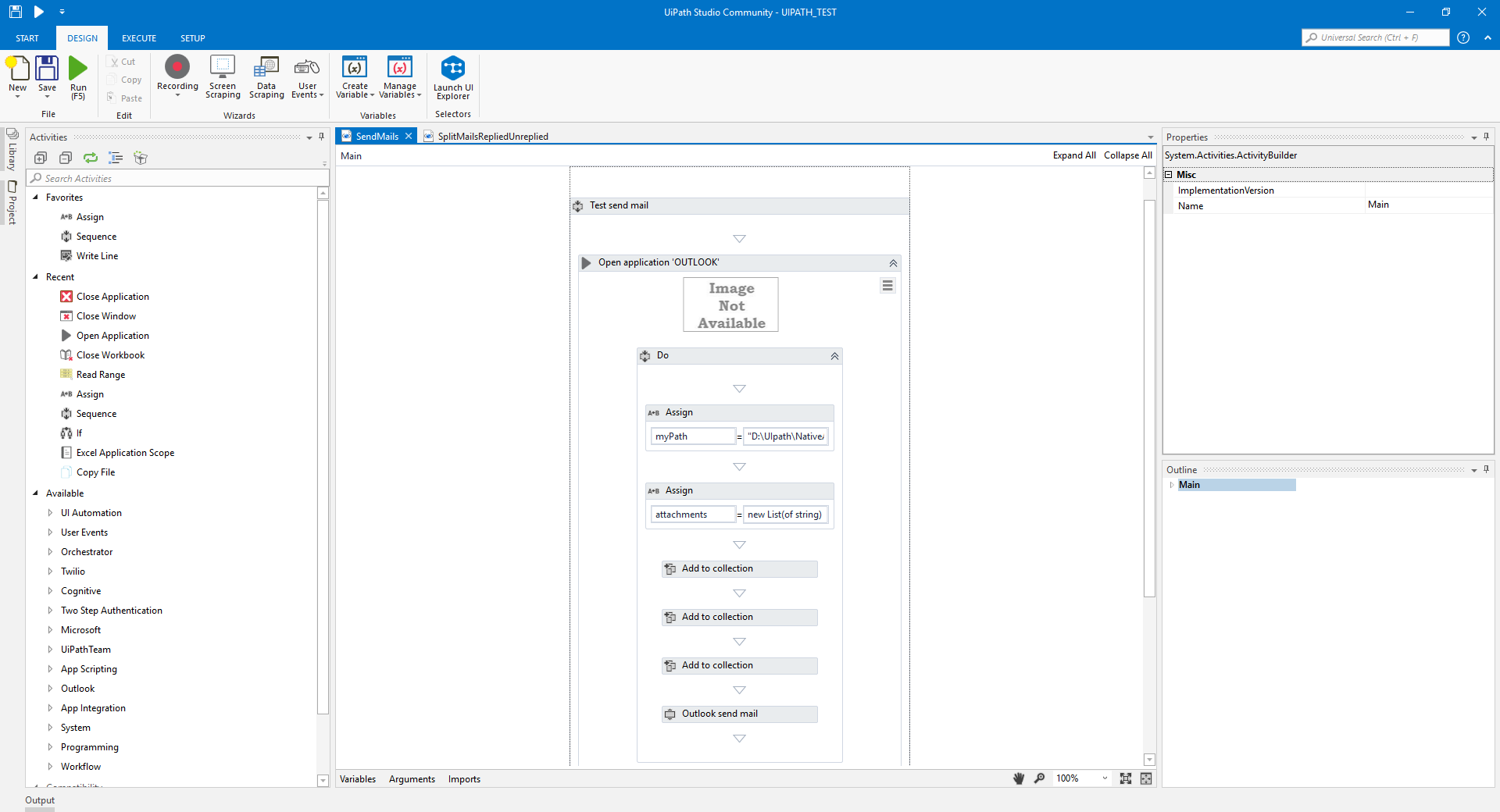Switch to the START ribbon tab
Viewport: 1500px width, 812px height.
tap(27, 38)
